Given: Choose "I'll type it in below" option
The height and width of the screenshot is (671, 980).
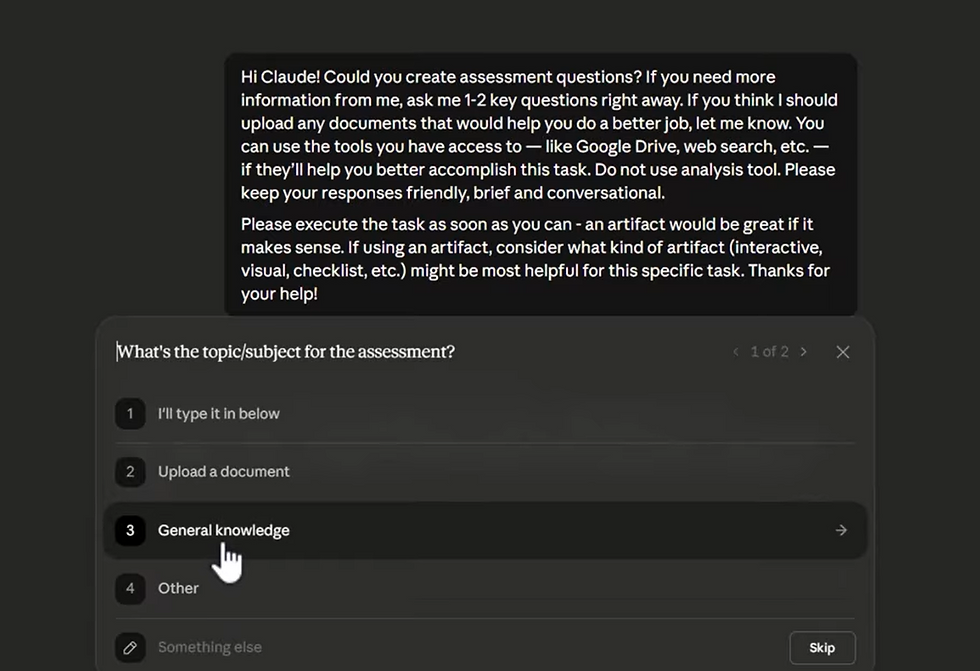Looking at the screenshot, I should pyautogui.click(x=219, y=414).
